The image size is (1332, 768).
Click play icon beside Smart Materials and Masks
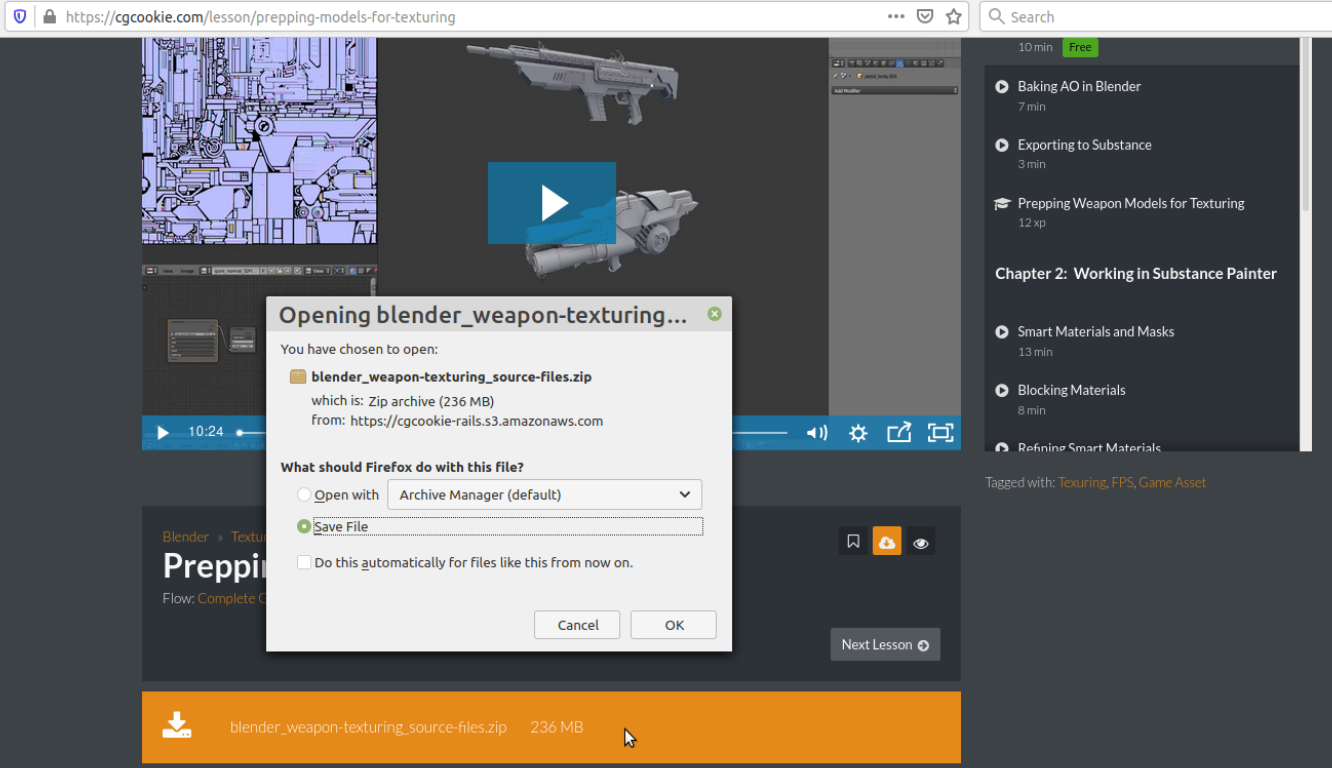pyautogui.click(x=1002, y=332)
